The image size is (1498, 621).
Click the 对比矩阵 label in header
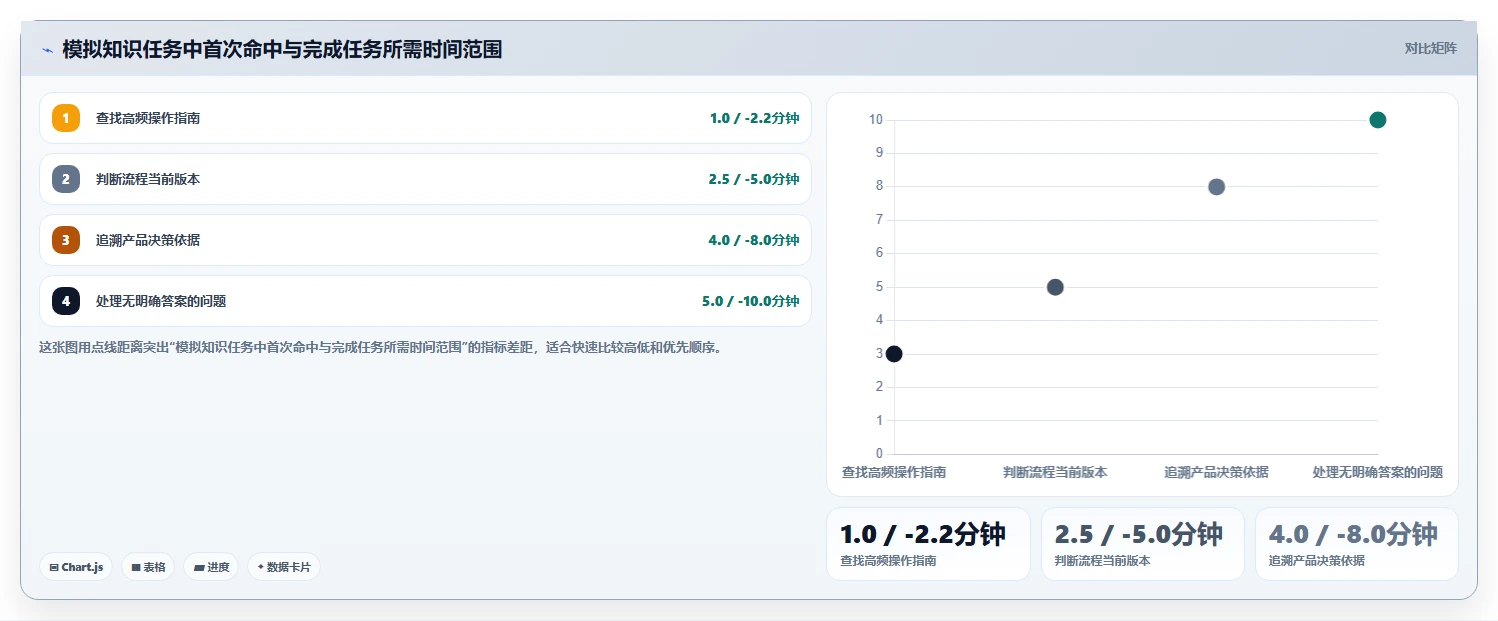[1431, 48]
